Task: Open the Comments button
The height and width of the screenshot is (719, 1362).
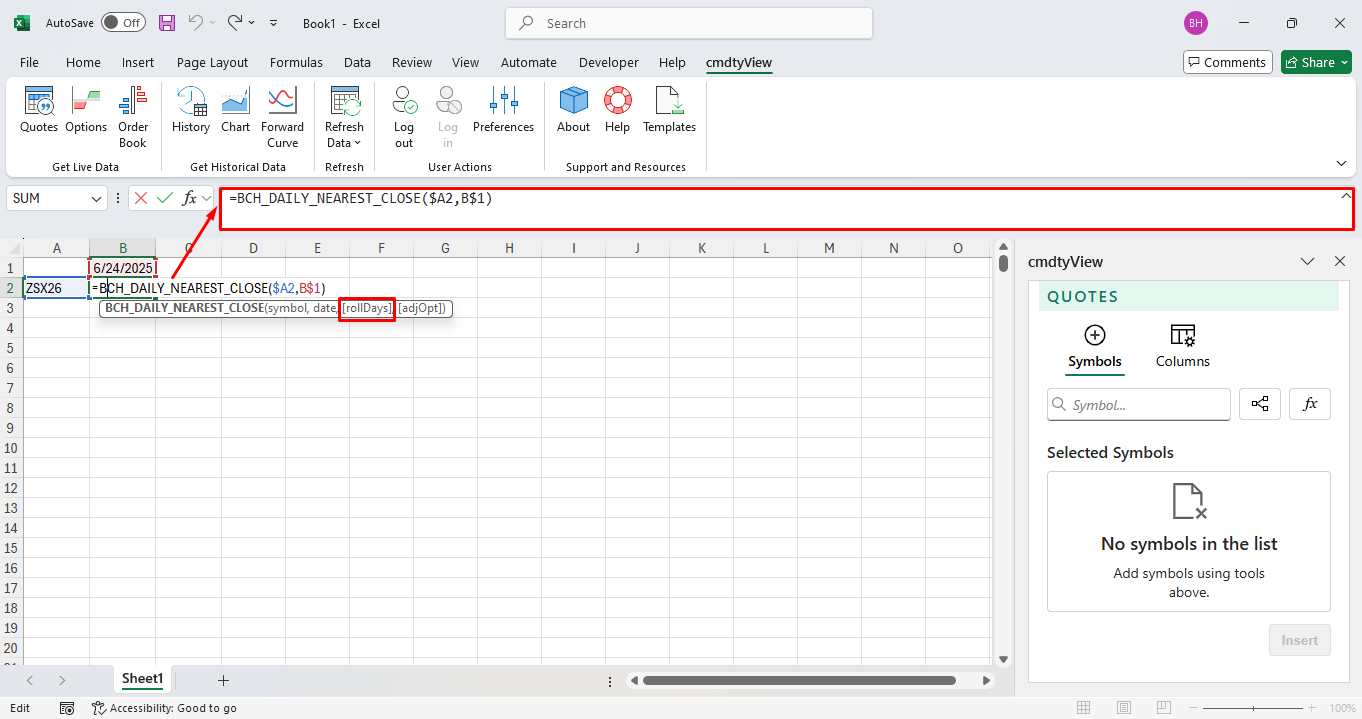Action: (1227, 62)
